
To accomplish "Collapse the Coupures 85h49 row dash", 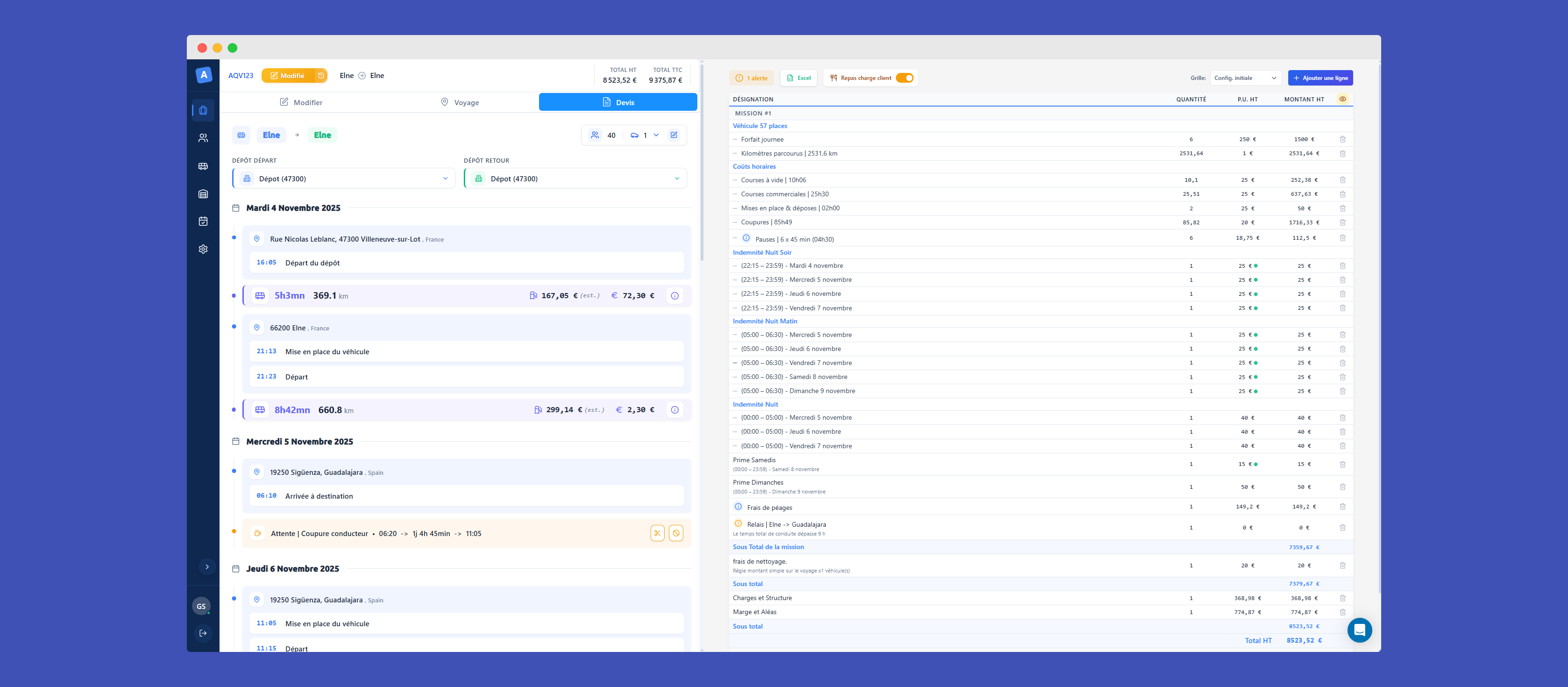I will [735, 222].
